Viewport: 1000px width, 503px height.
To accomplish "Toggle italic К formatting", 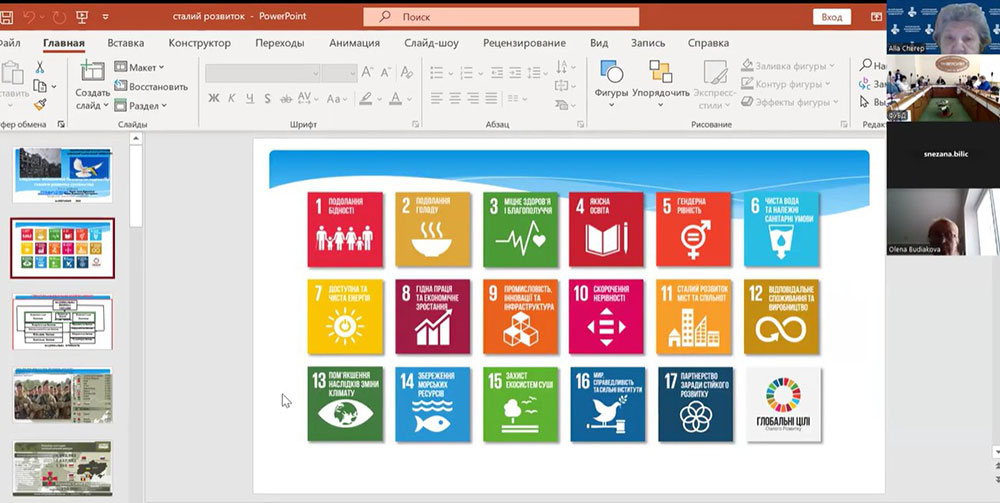I will click(232, 99).
